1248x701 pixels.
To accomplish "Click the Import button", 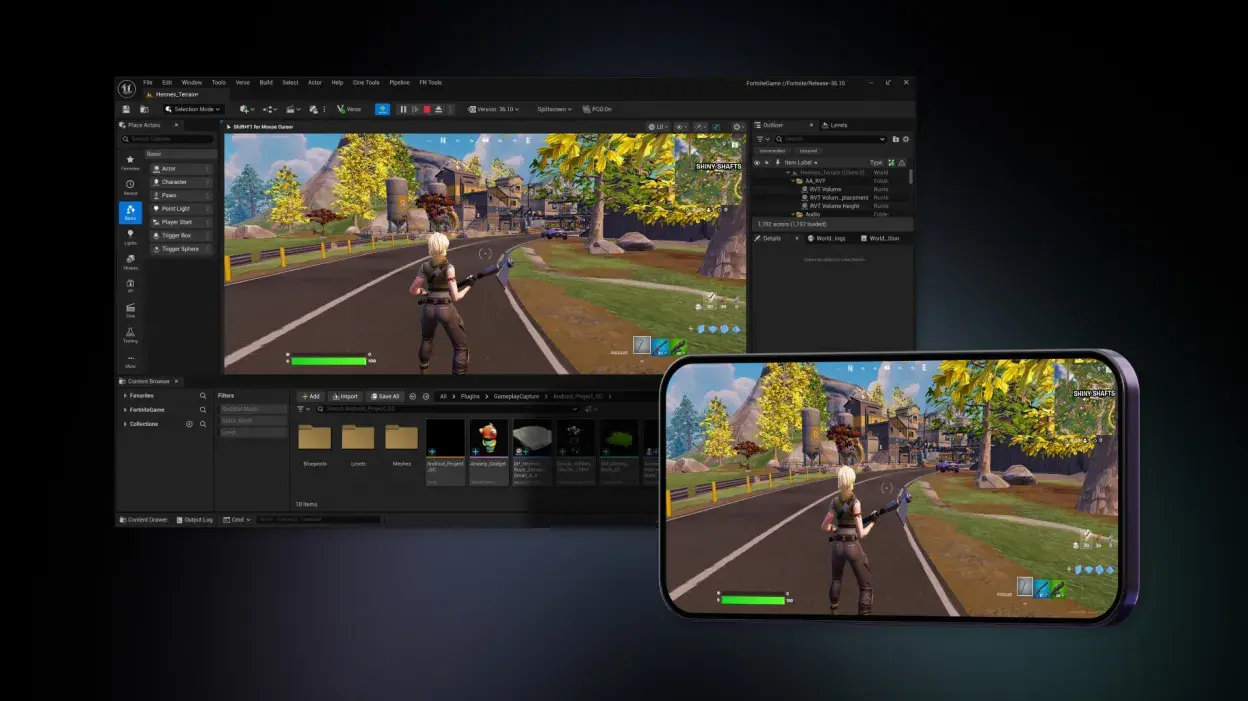I will [x=346, y=396].
